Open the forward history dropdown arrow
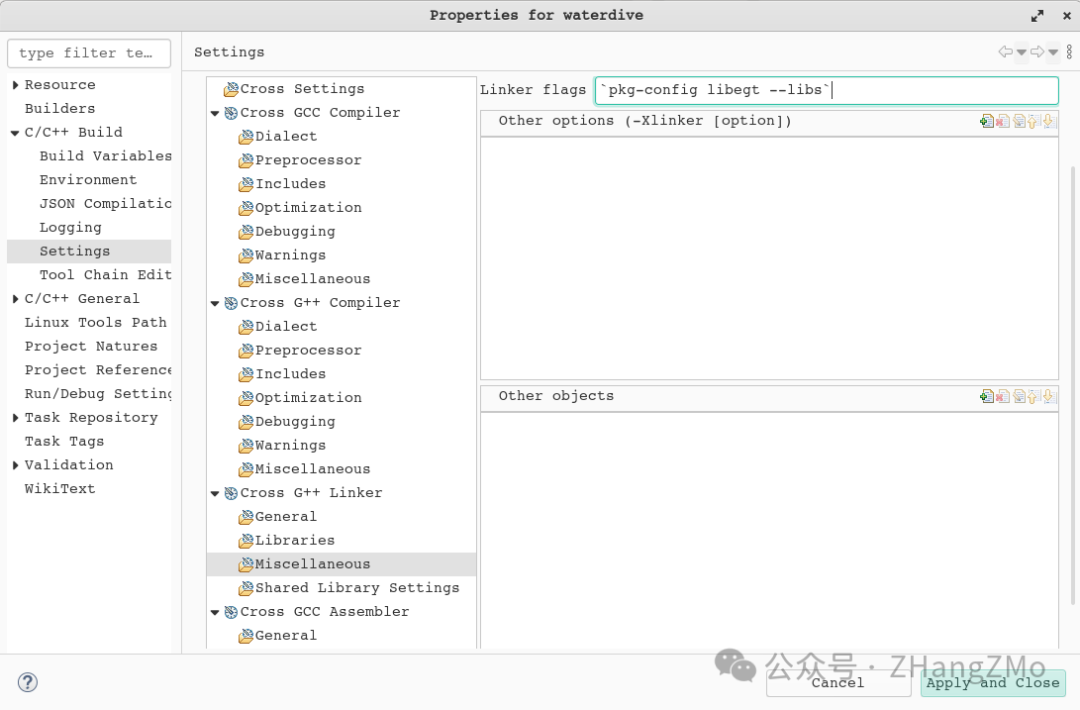This screenshot has width=1080, height=710. (x=1053, y=52)
